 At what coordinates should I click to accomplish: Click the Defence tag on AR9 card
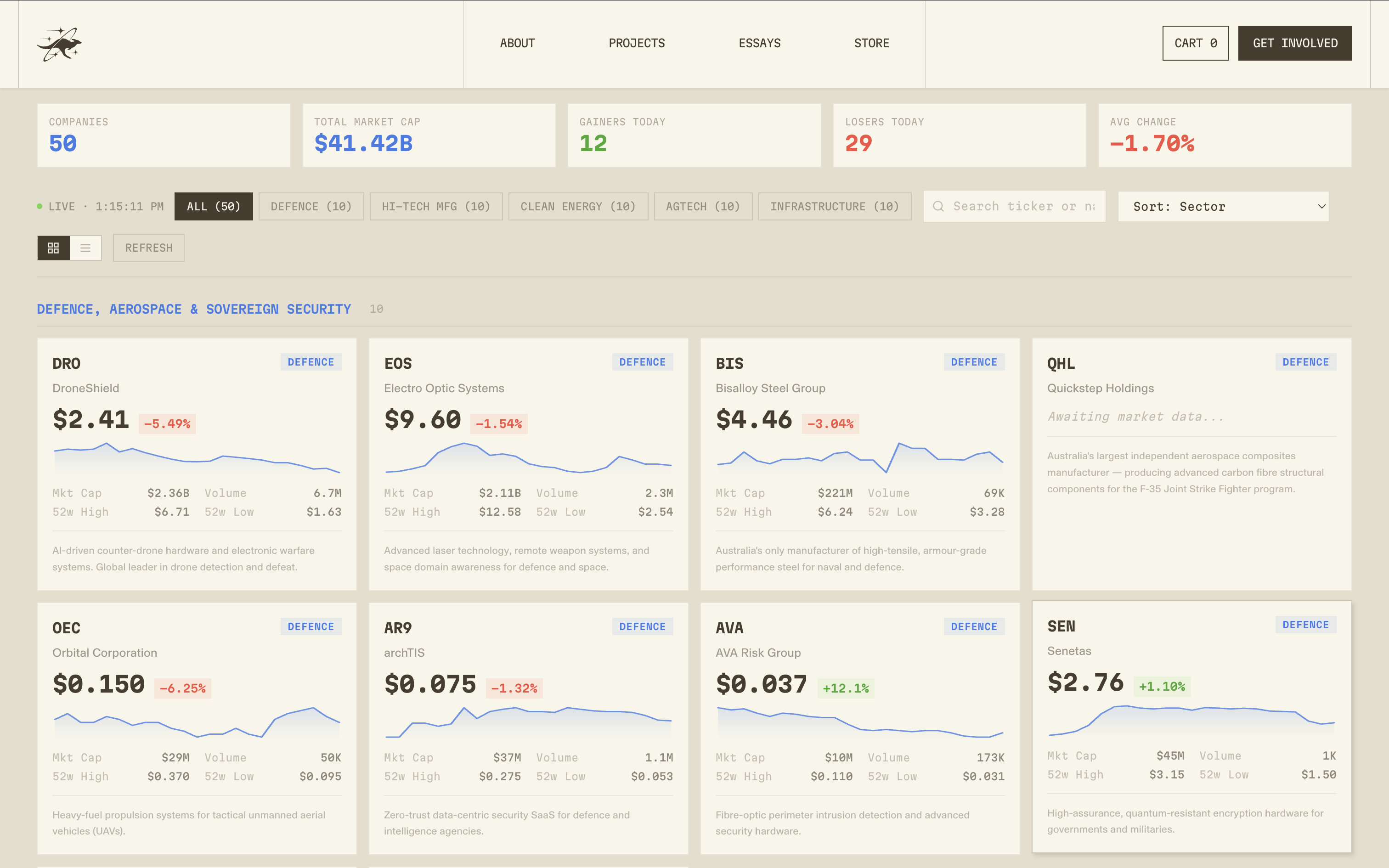pos(642,627)
